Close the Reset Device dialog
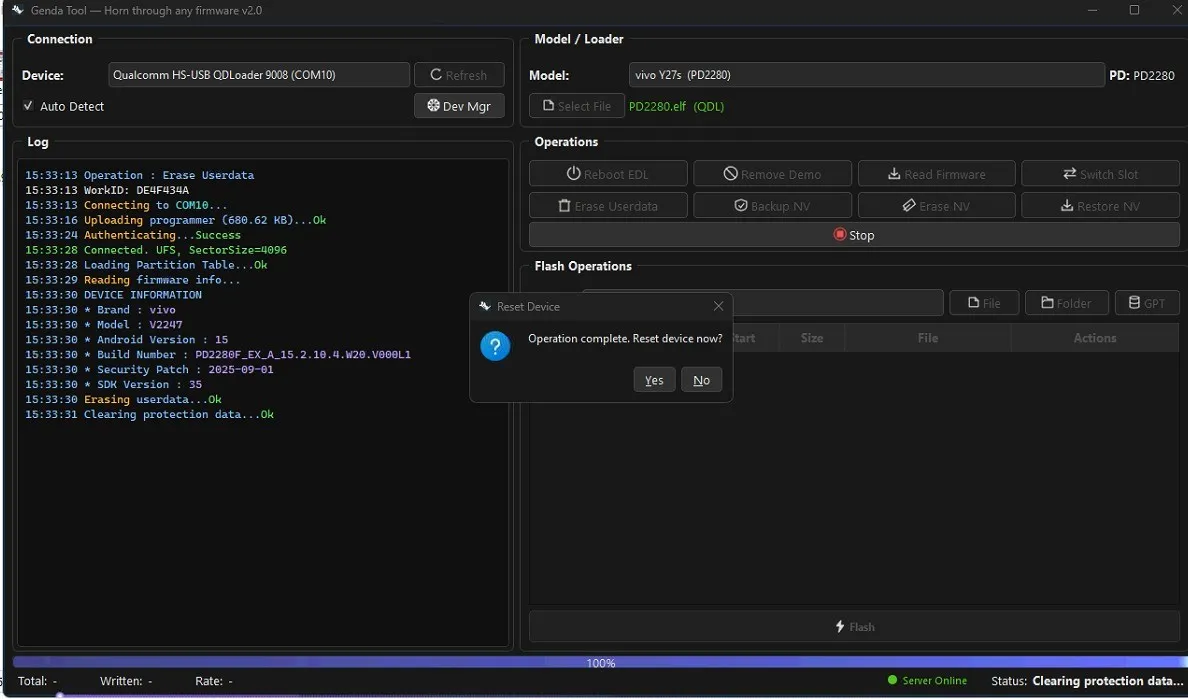The image size is (1188, 699). [x=718, y=306]
